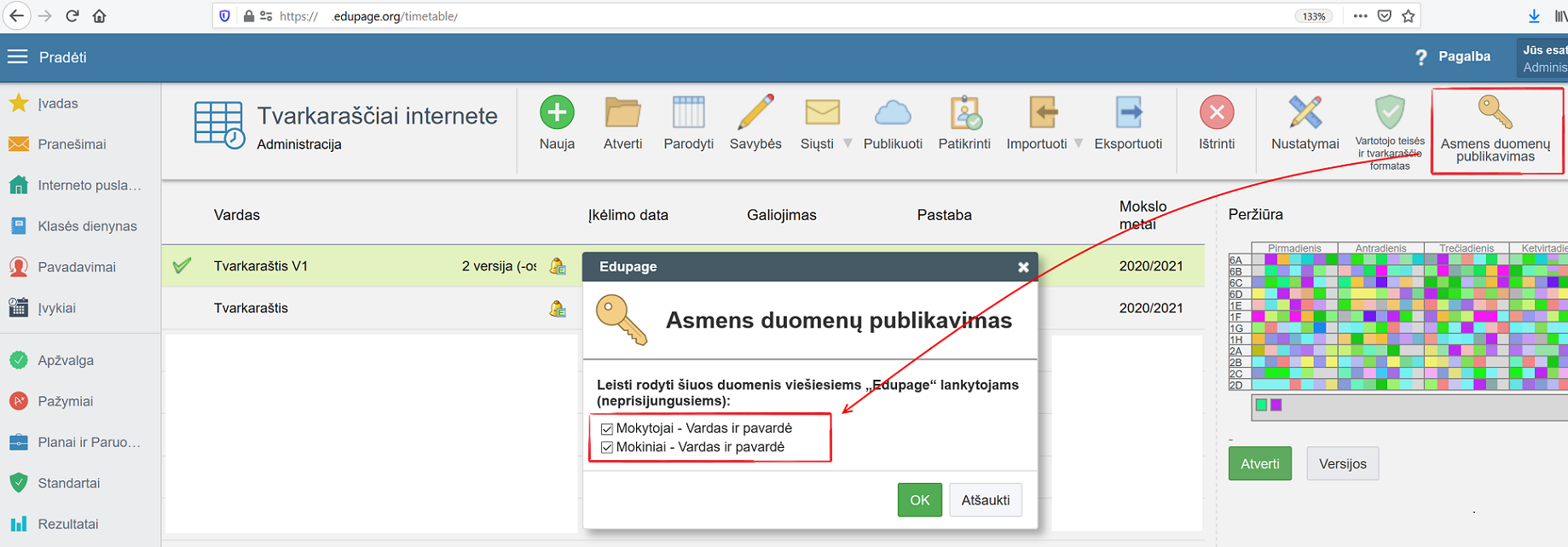Click the Mokslo metai column header
Viewport: 1568px width, 547px height.
[x=1143, y=215]
